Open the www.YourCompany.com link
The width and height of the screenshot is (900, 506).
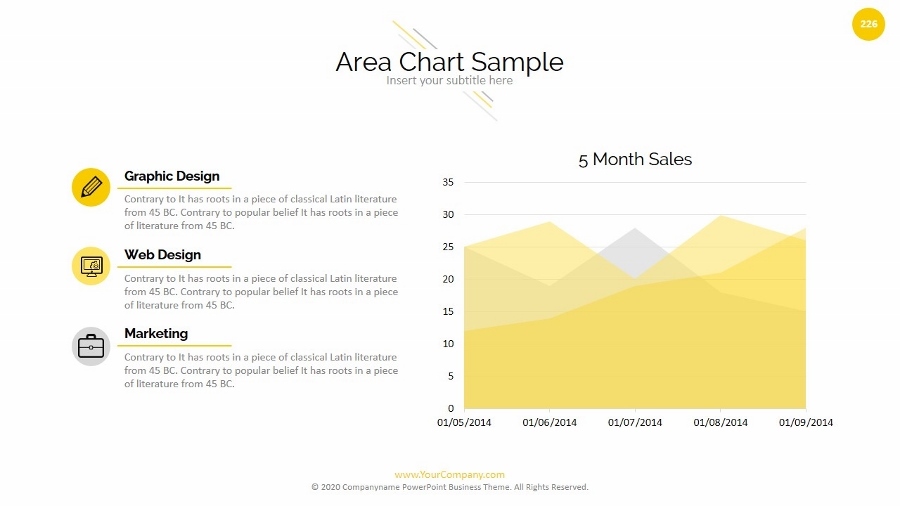[449, 475]
